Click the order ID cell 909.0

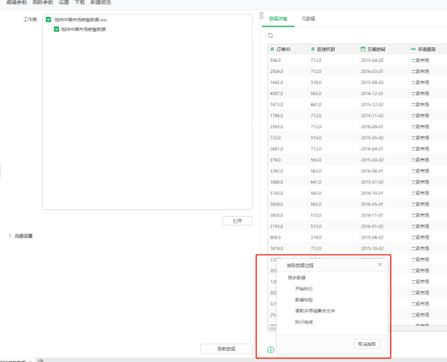(275, 237)
